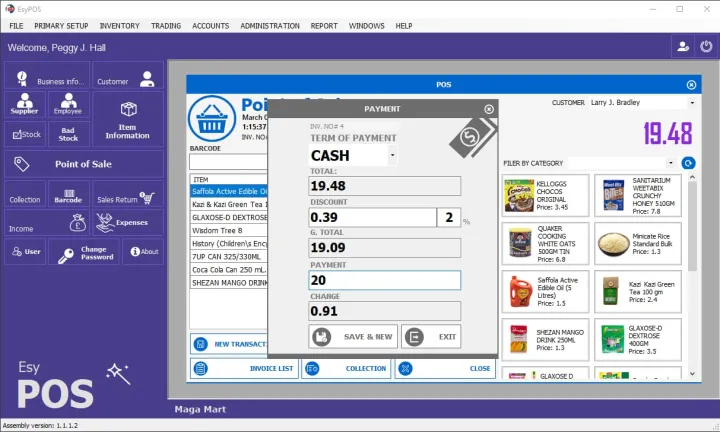Image resolution: width=720 pixels, height=432 pixels.
Task: Click the power logout icon
Action: [x=706, y=46]
